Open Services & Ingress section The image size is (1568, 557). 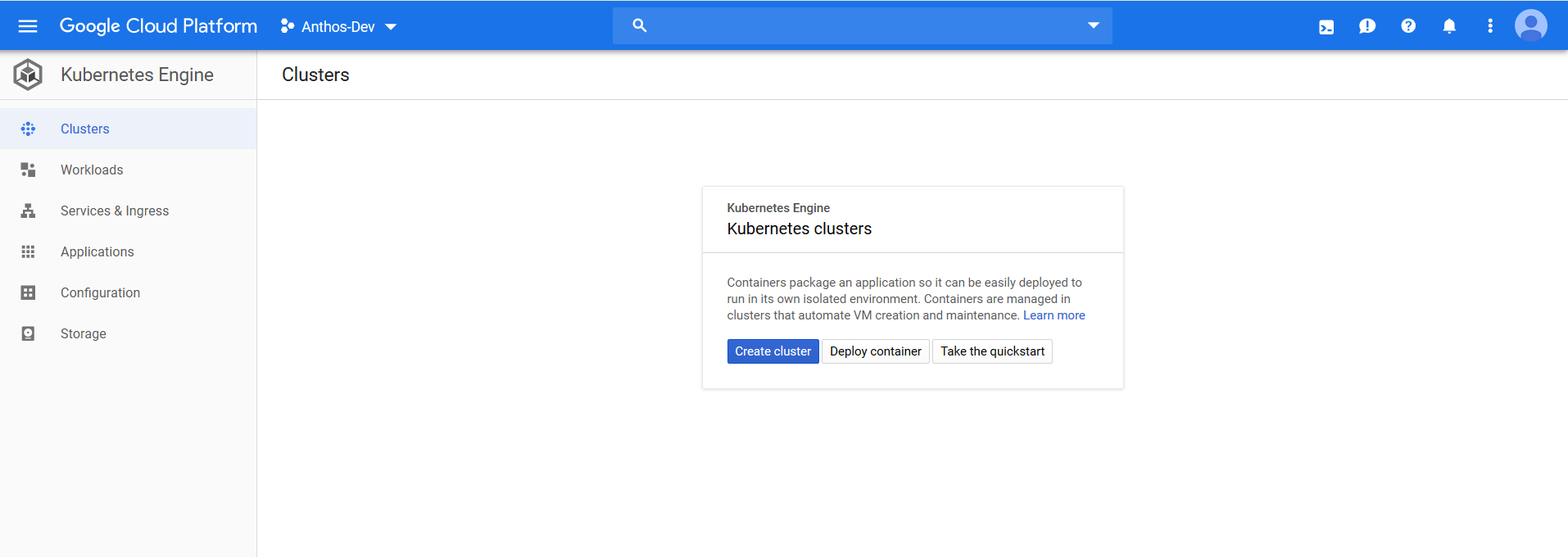tap(128, 211)
